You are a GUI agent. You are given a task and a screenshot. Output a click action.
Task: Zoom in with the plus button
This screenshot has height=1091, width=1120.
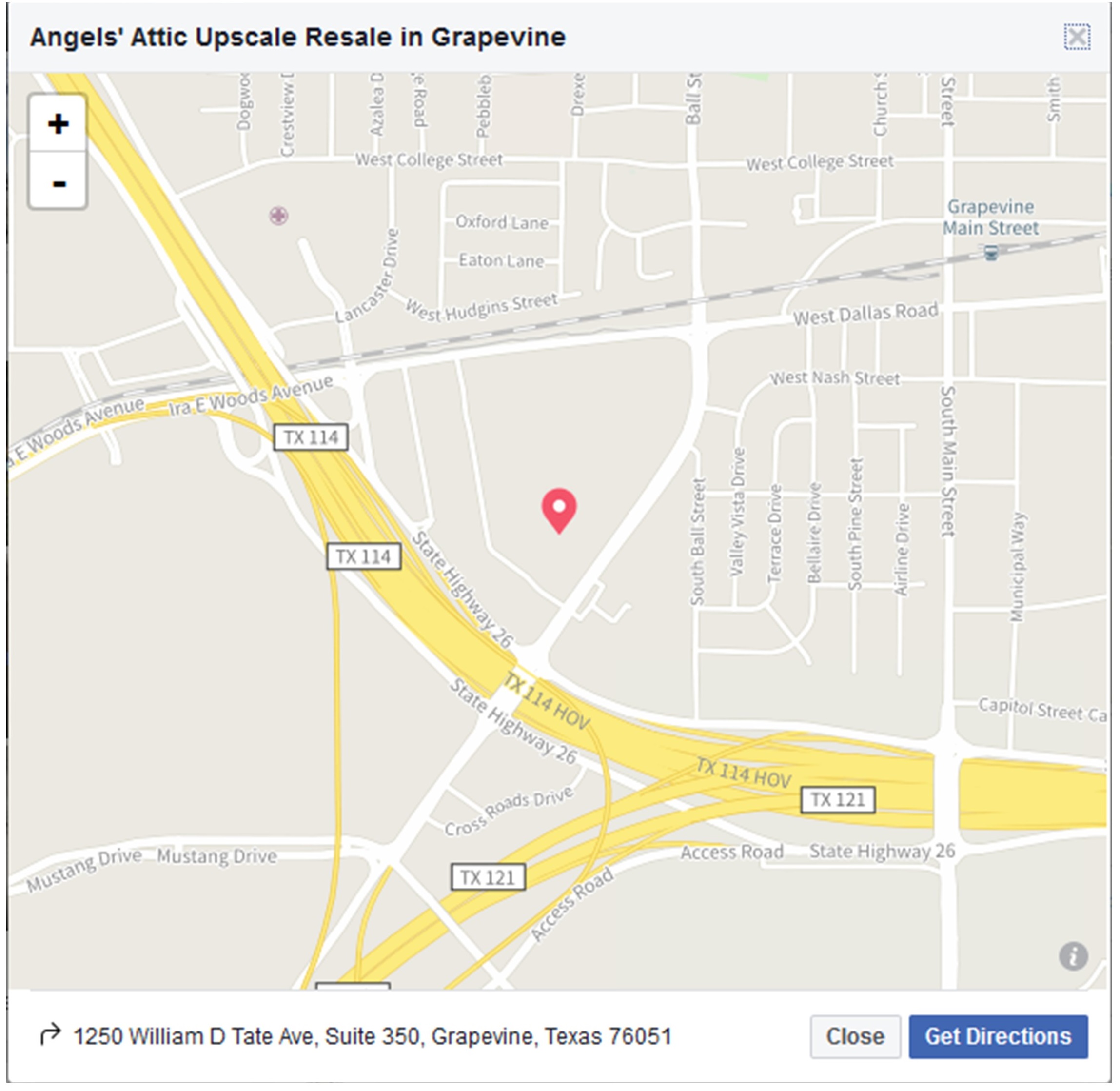tap(58, 124)
